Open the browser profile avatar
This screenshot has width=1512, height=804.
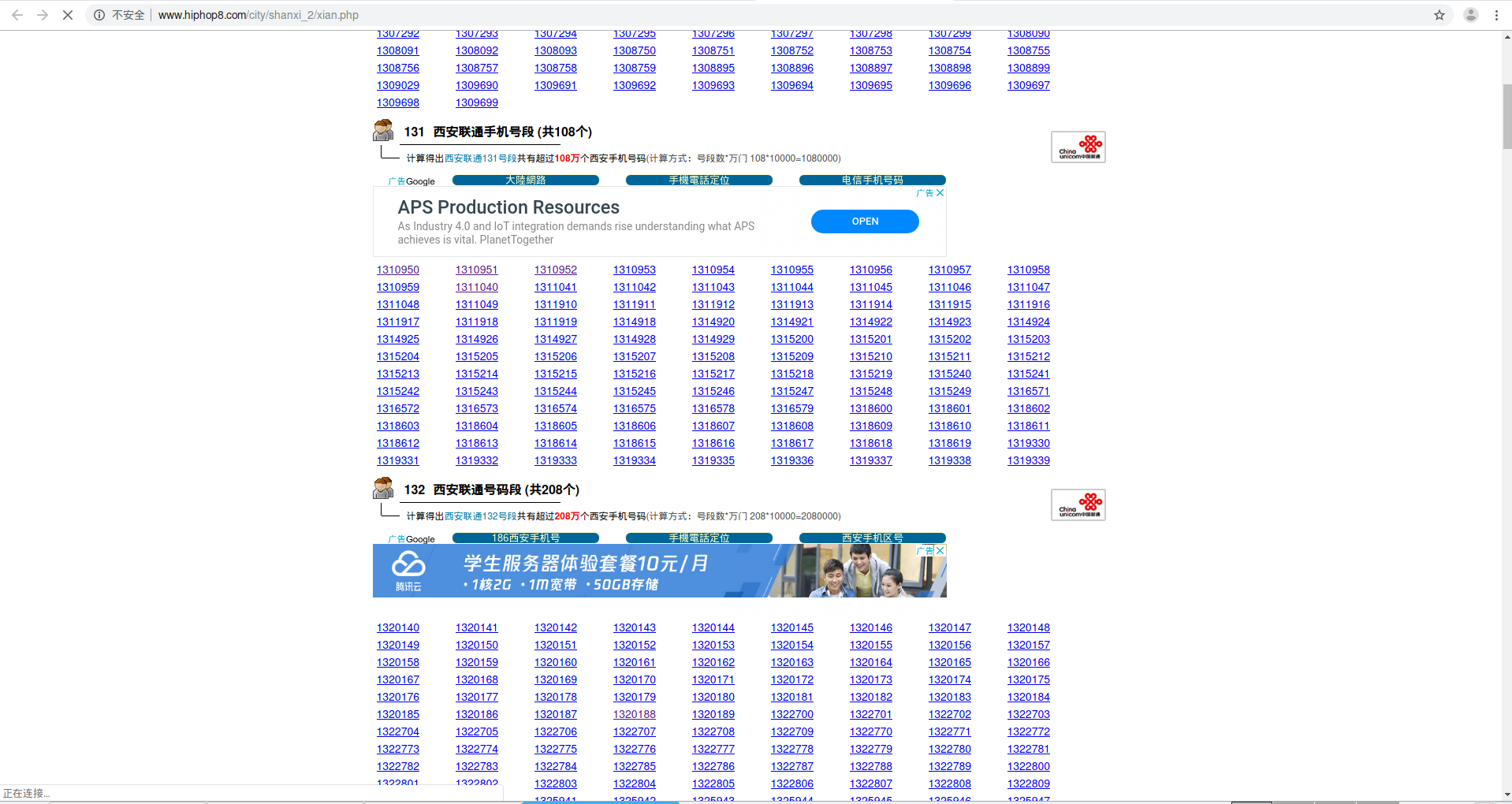(1470, 15)
